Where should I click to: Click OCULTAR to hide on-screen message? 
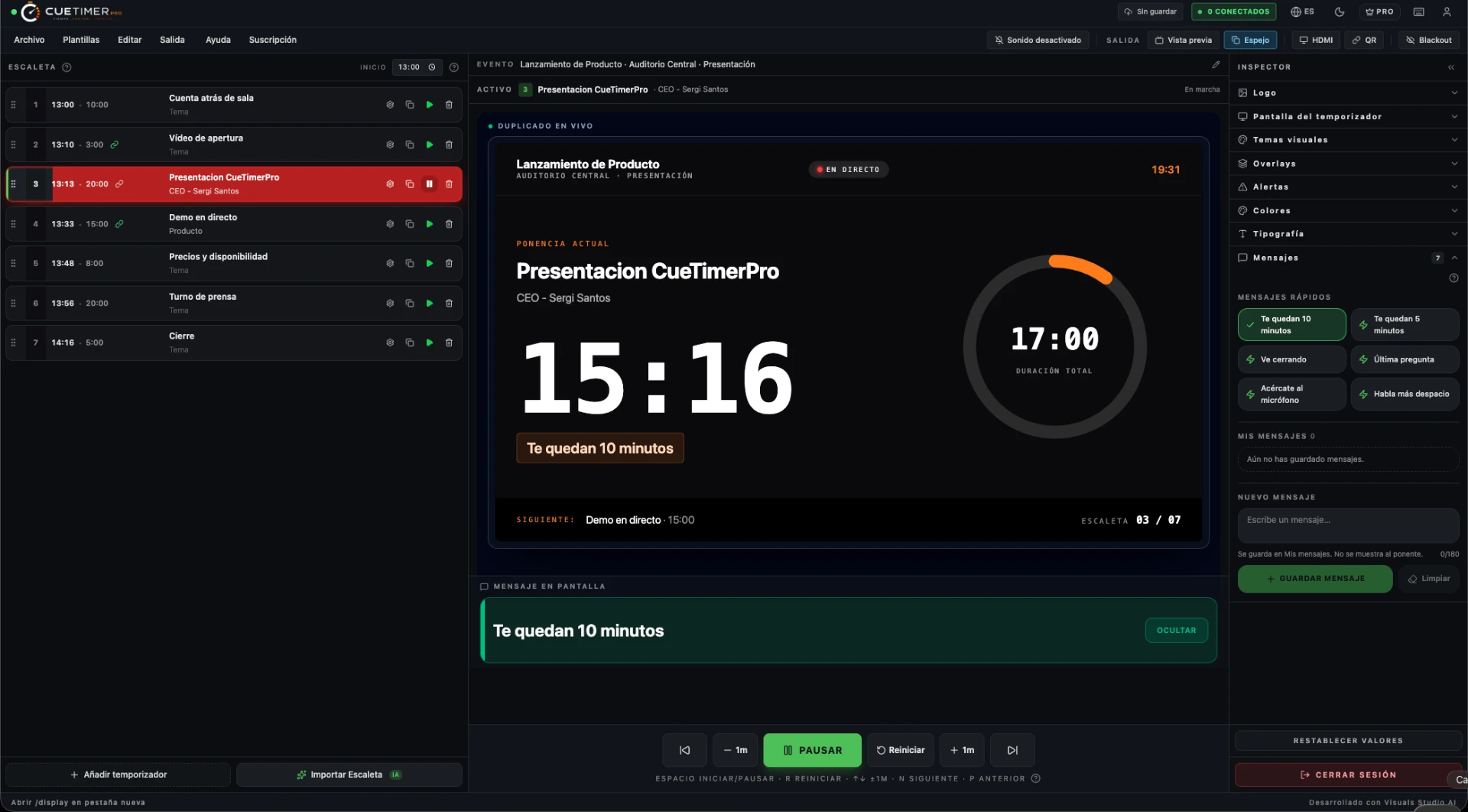coord(1176,630)
